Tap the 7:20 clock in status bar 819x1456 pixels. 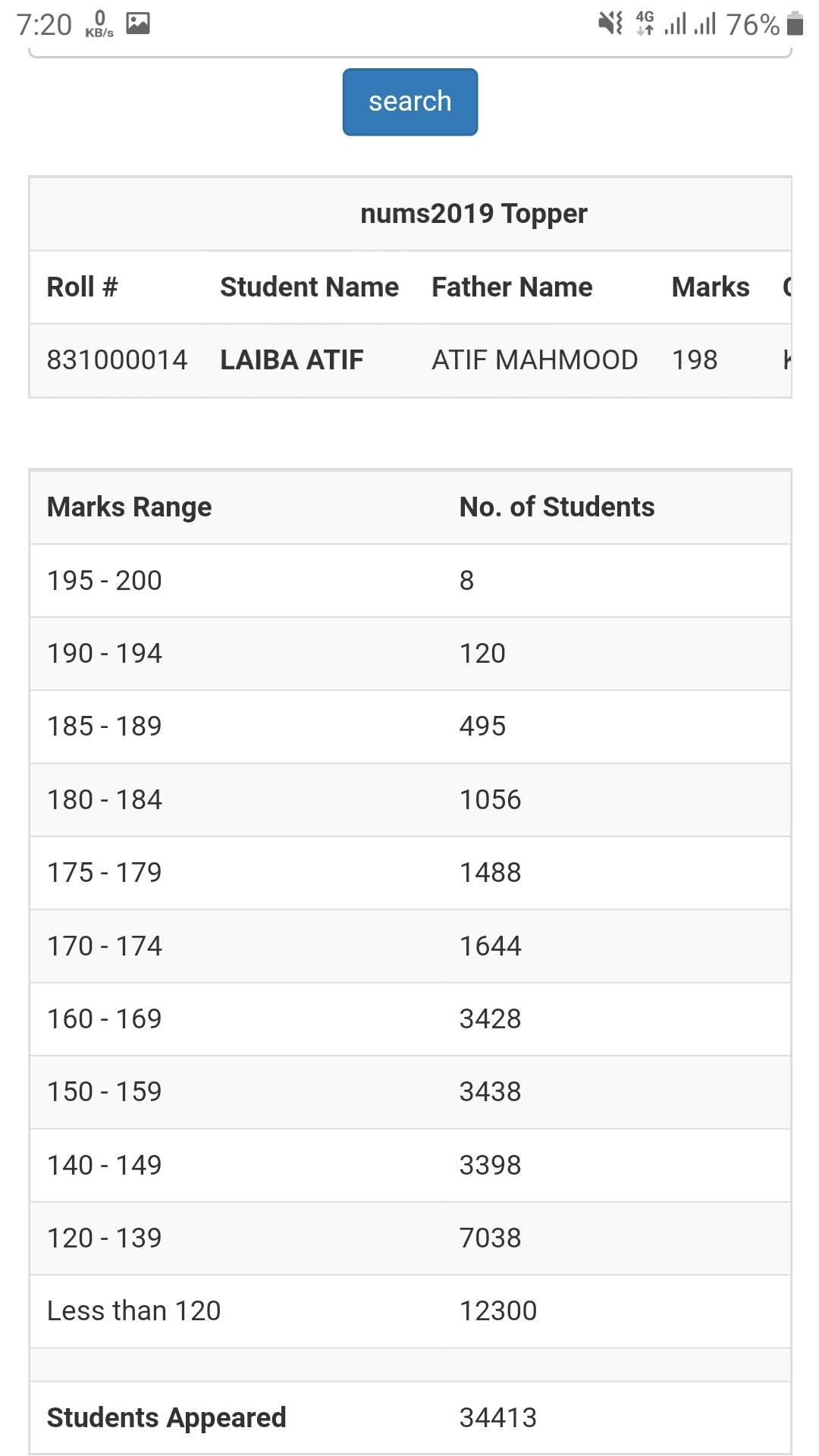click(44, 24)
